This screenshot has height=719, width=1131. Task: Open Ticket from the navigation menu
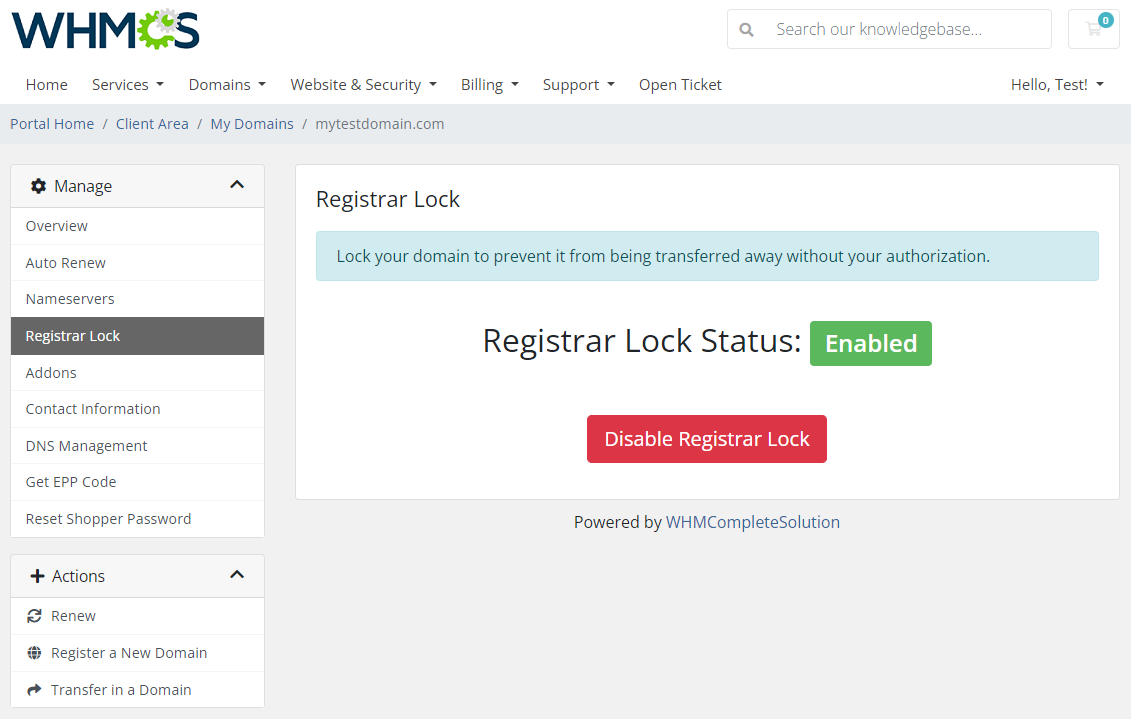click(680, 85)
